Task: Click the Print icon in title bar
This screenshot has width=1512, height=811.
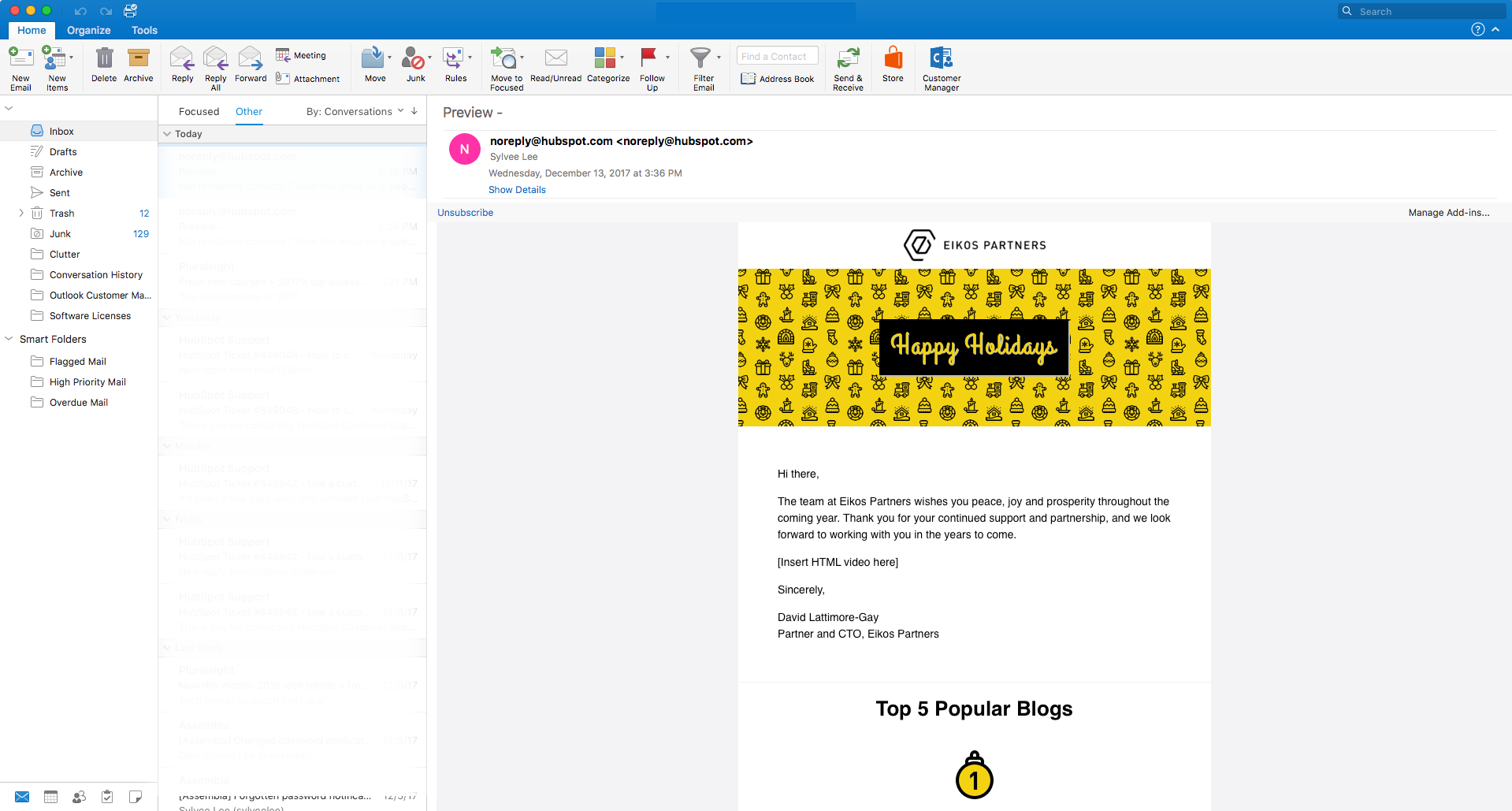Action: 131,11
